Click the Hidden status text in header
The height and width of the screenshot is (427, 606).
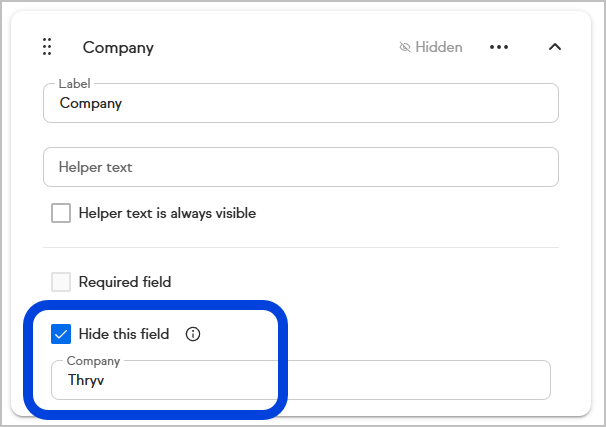439,47
